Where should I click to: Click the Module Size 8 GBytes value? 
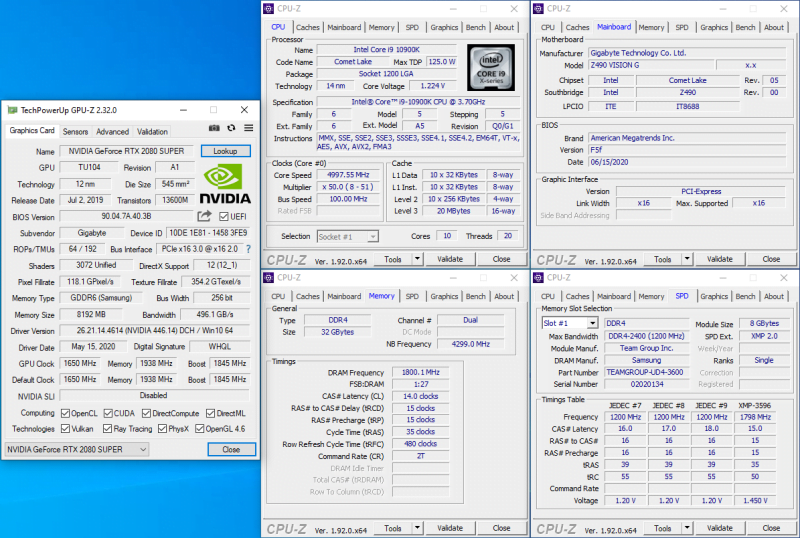pos(764,323)
